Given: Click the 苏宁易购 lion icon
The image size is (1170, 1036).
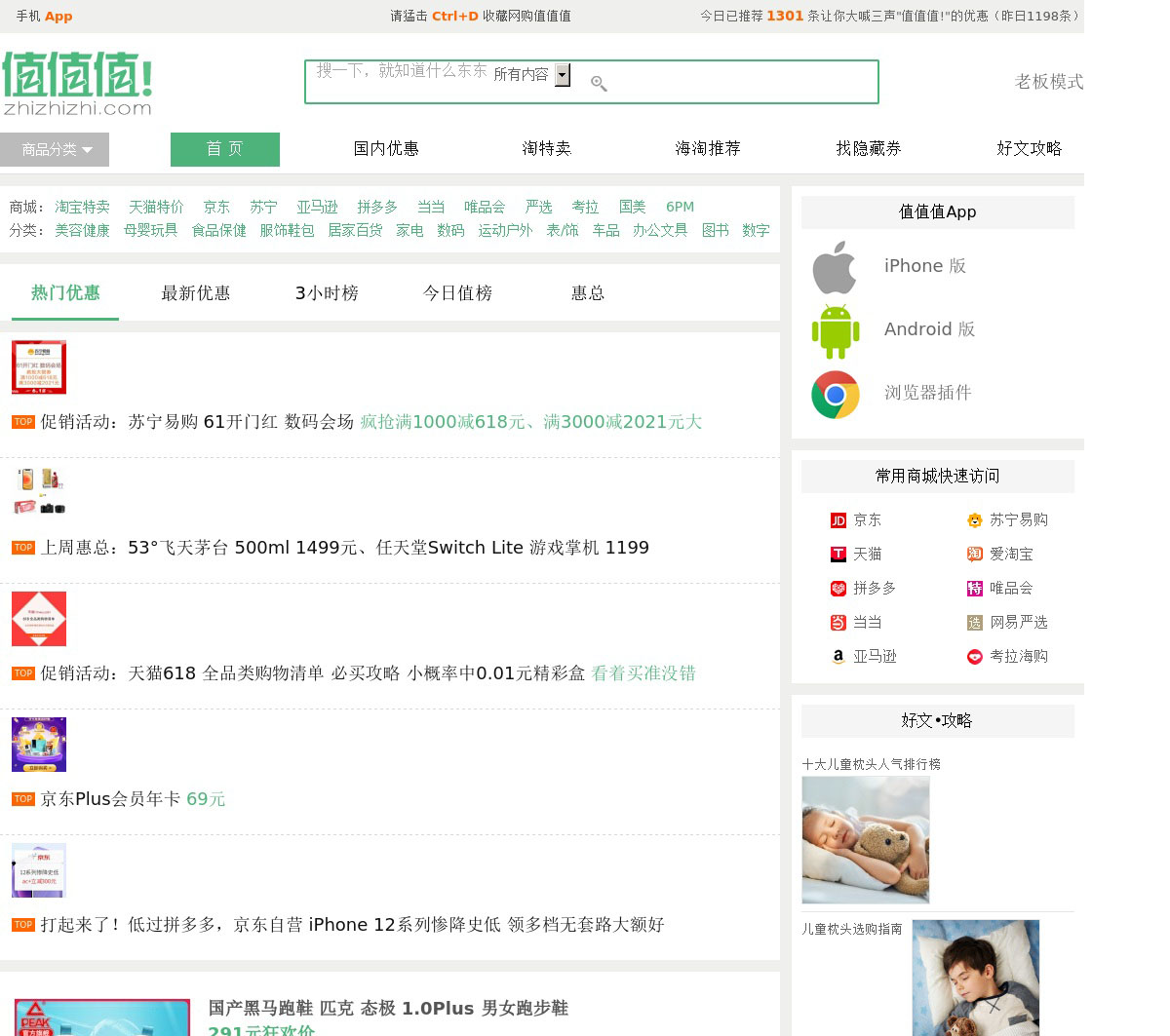Looking at the screenshot, I should pyautogui.click(x=974, y=520).
